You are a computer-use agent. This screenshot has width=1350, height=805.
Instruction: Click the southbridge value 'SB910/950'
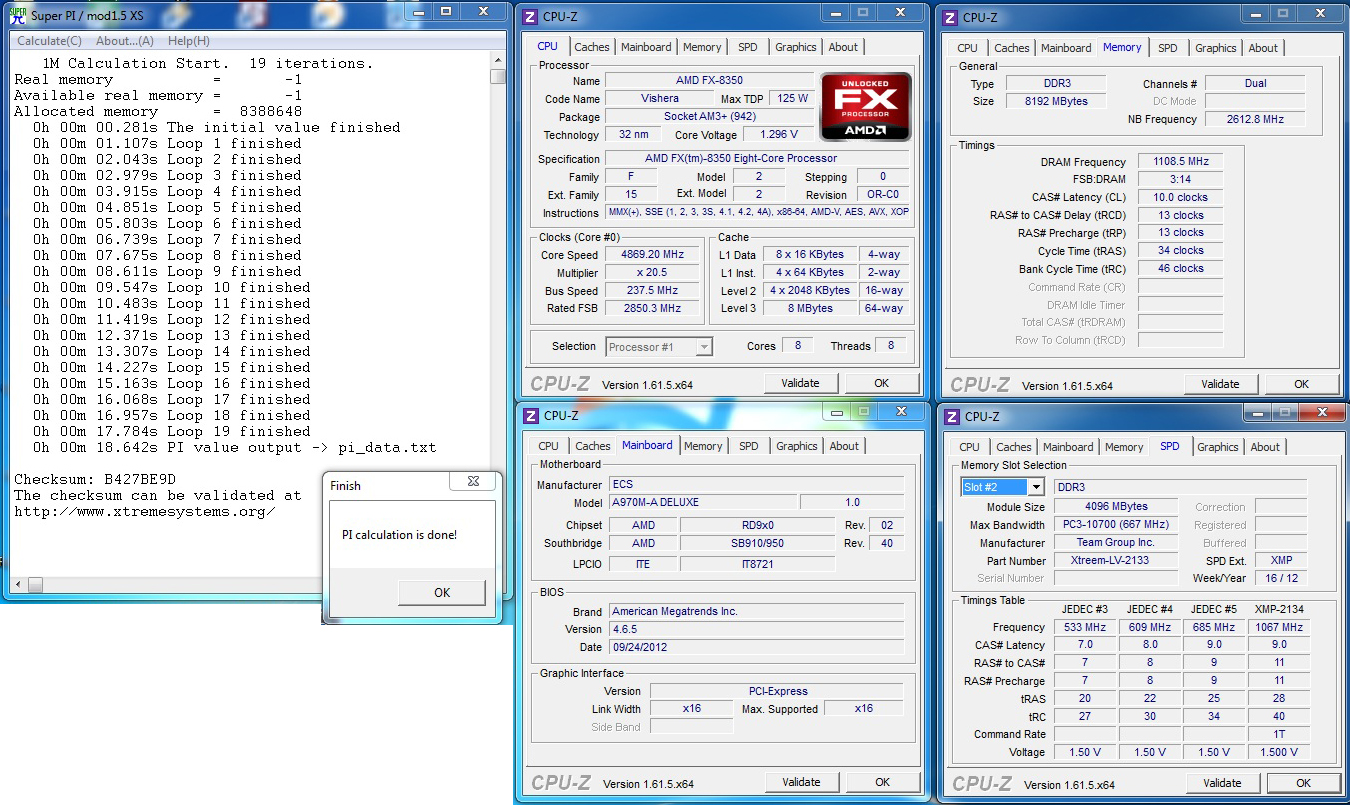pos(757,543)
